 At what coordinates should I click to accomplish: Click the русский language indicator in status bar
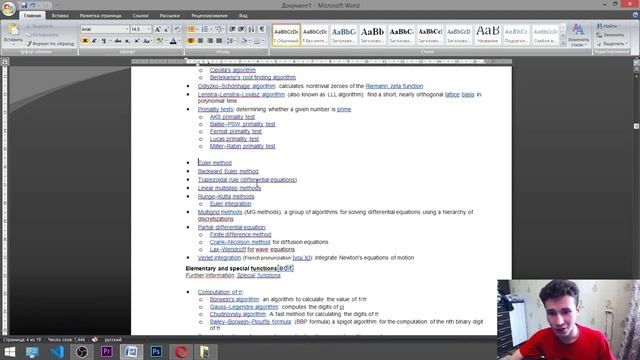coord(113,340)
